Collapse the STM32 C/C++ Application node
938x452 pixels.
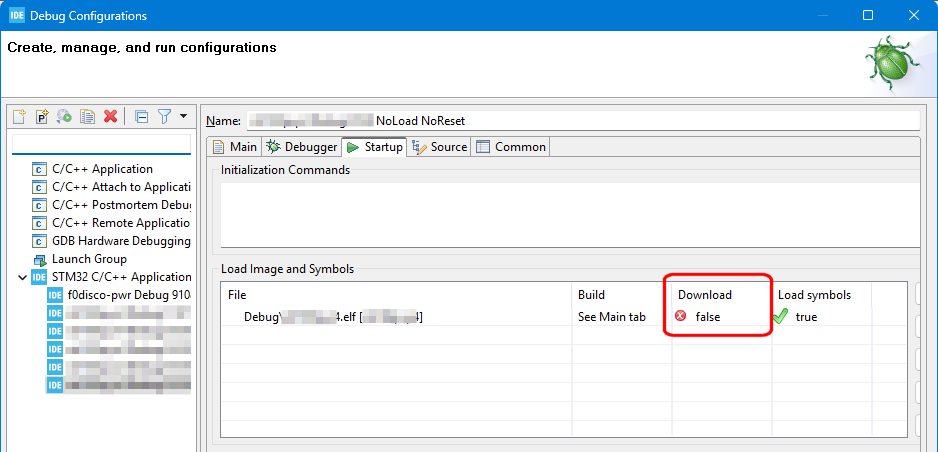coord(23,277)
